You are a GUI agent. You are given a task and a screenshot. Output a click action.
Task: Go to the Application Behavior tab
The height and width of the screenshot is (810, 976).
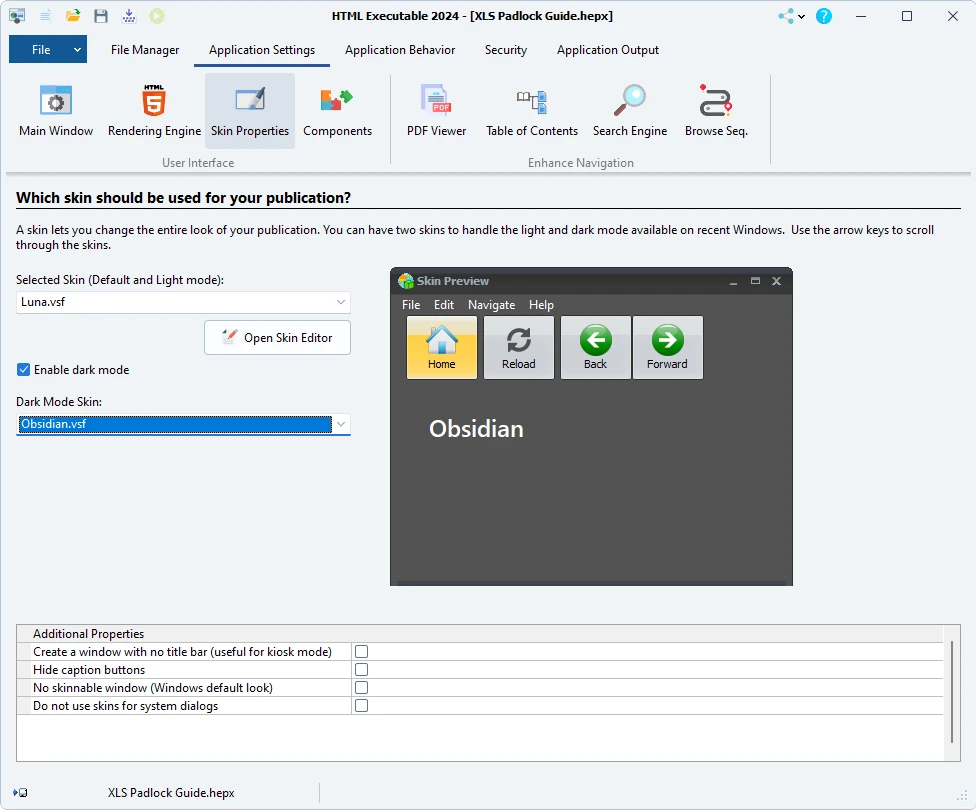tap(400, 49)
